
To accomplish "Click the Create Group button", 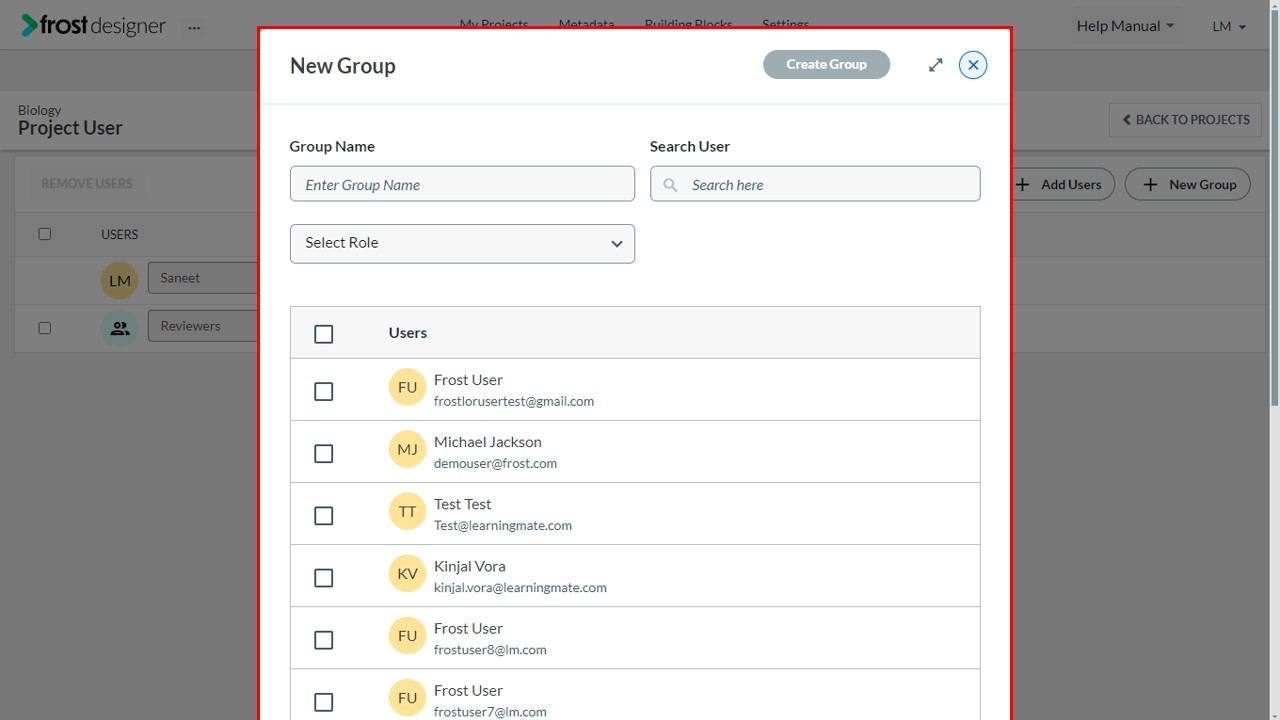I will (x=826, y=64).
